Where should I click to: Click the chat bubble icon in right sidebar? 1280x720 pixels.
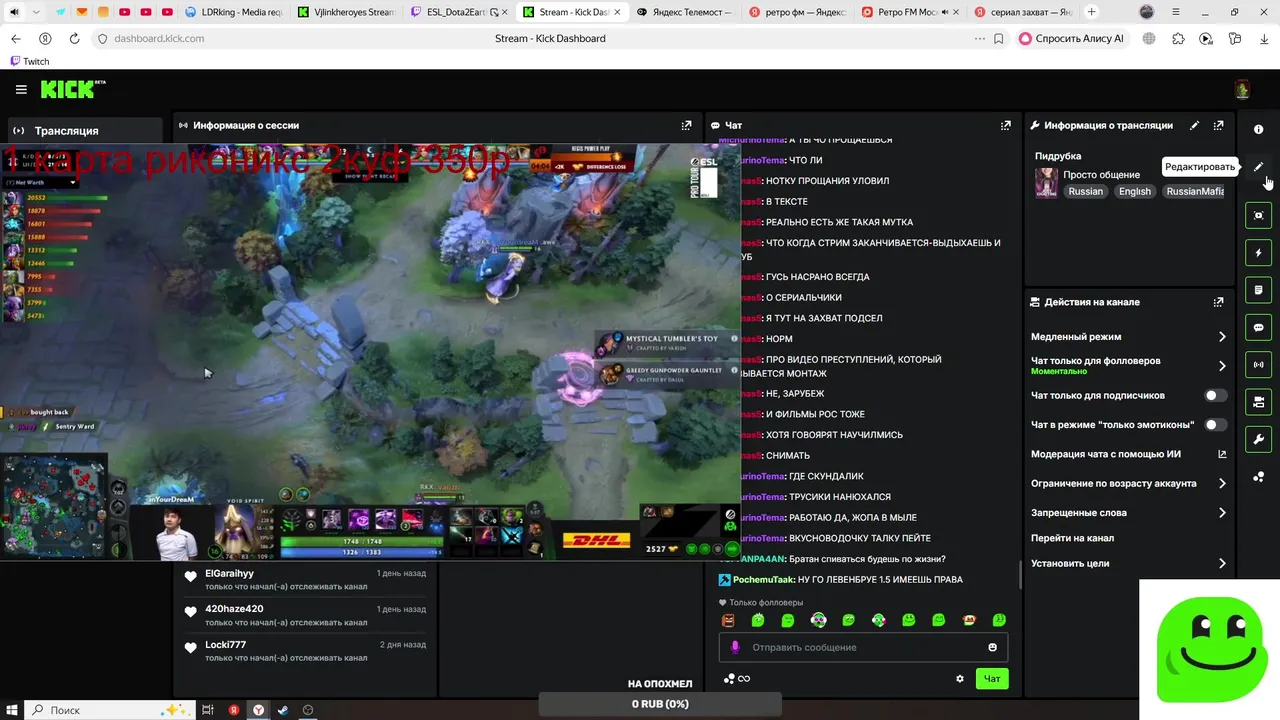point(1258,327)
